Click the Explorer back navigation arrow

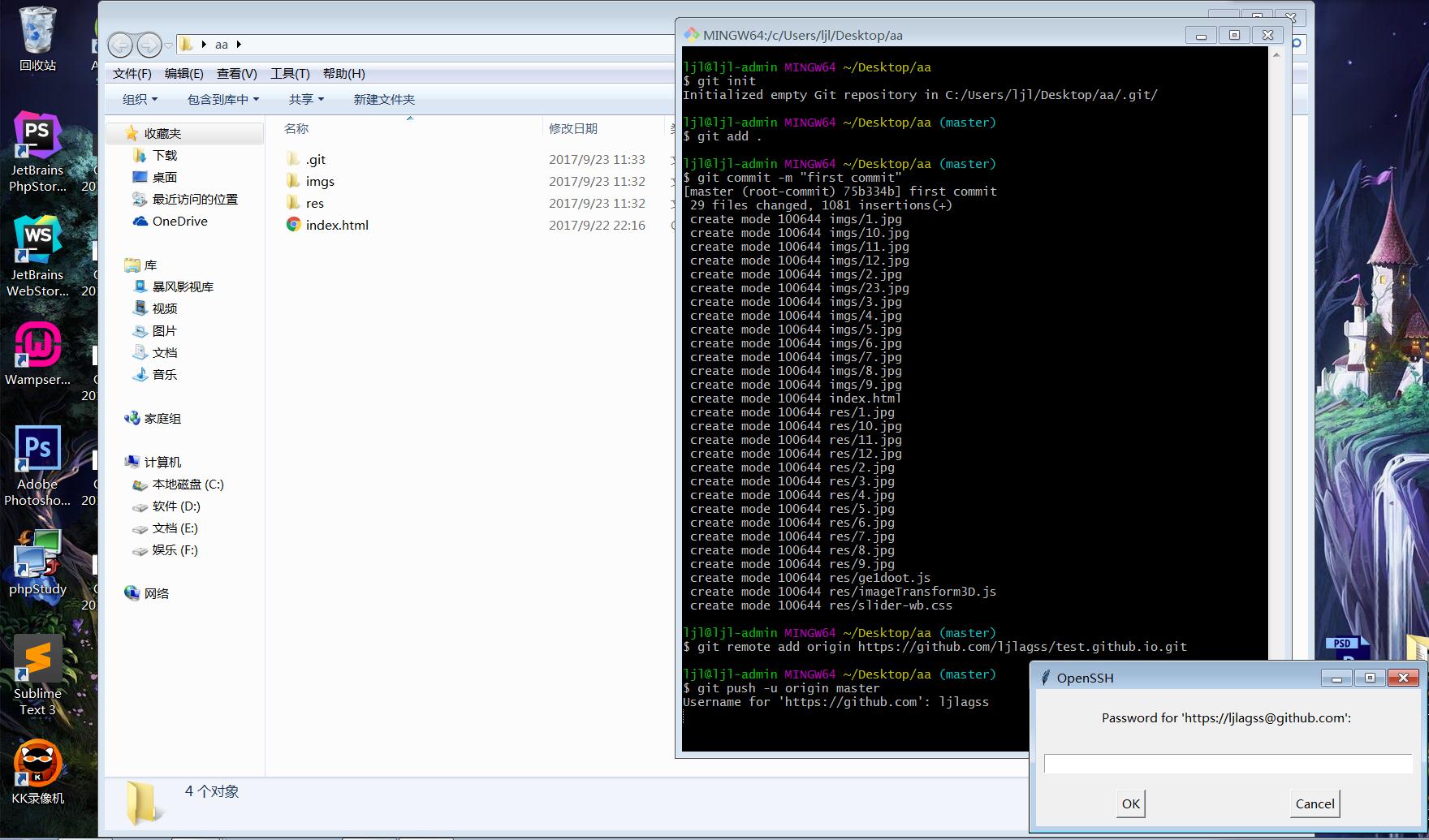tap(120, 45)
